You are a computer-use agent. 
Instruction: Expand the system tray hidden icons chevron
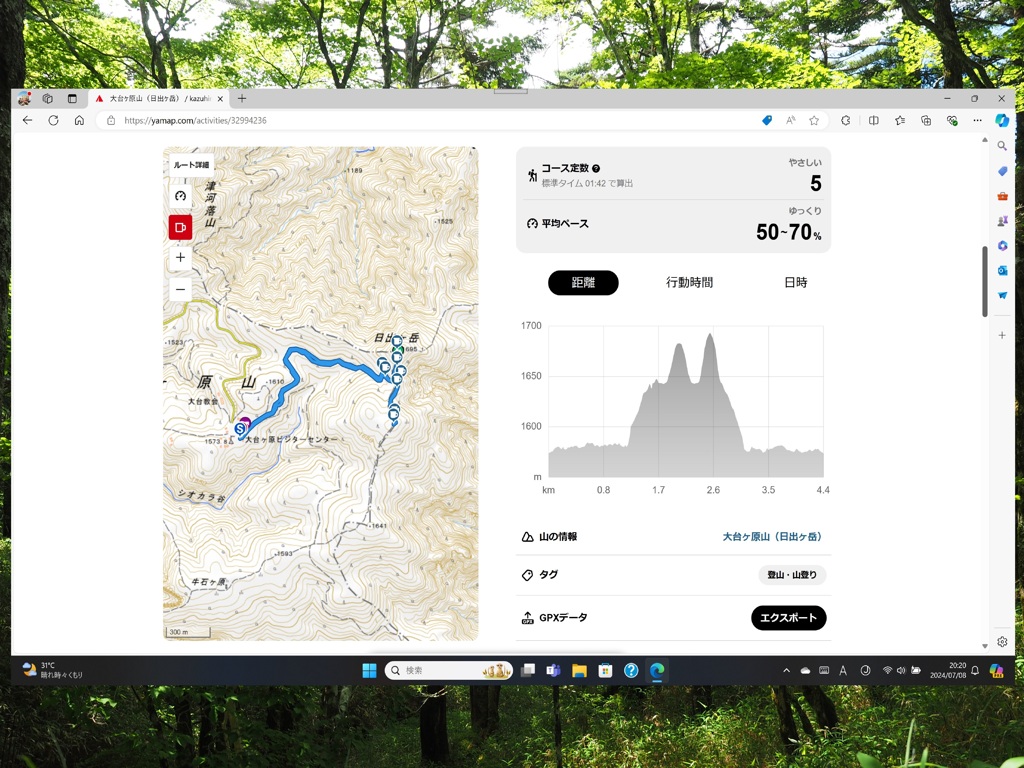(x=786, y=671)
